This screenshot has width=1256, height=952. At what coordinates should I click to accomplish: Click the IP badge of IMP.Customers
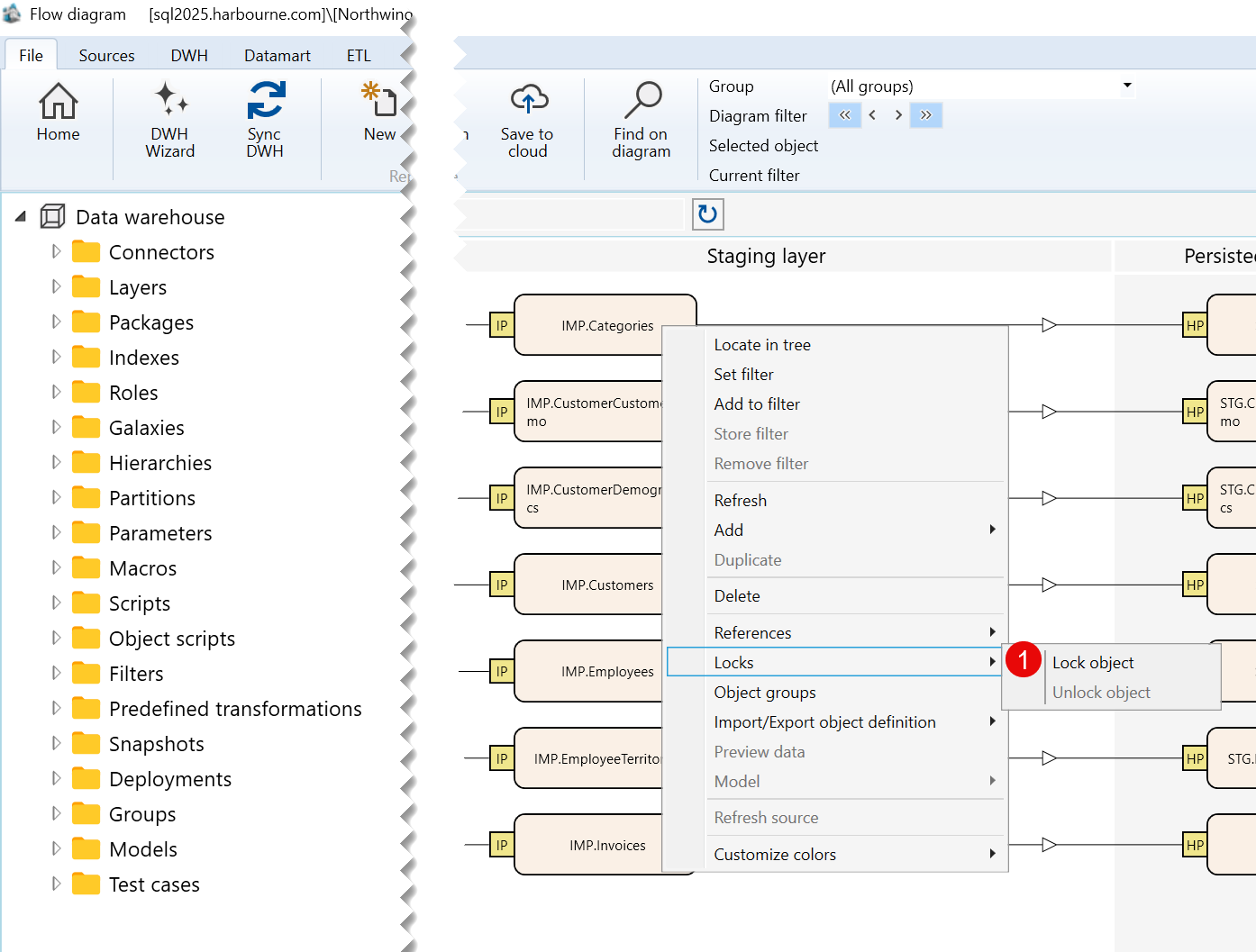click(x=502, y=585)
